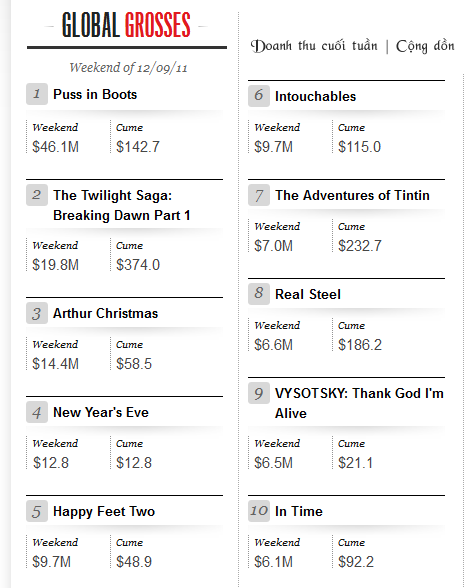Click the rank 10 number badge
Screen dimensions: 468x588
[x=259, y=511]
